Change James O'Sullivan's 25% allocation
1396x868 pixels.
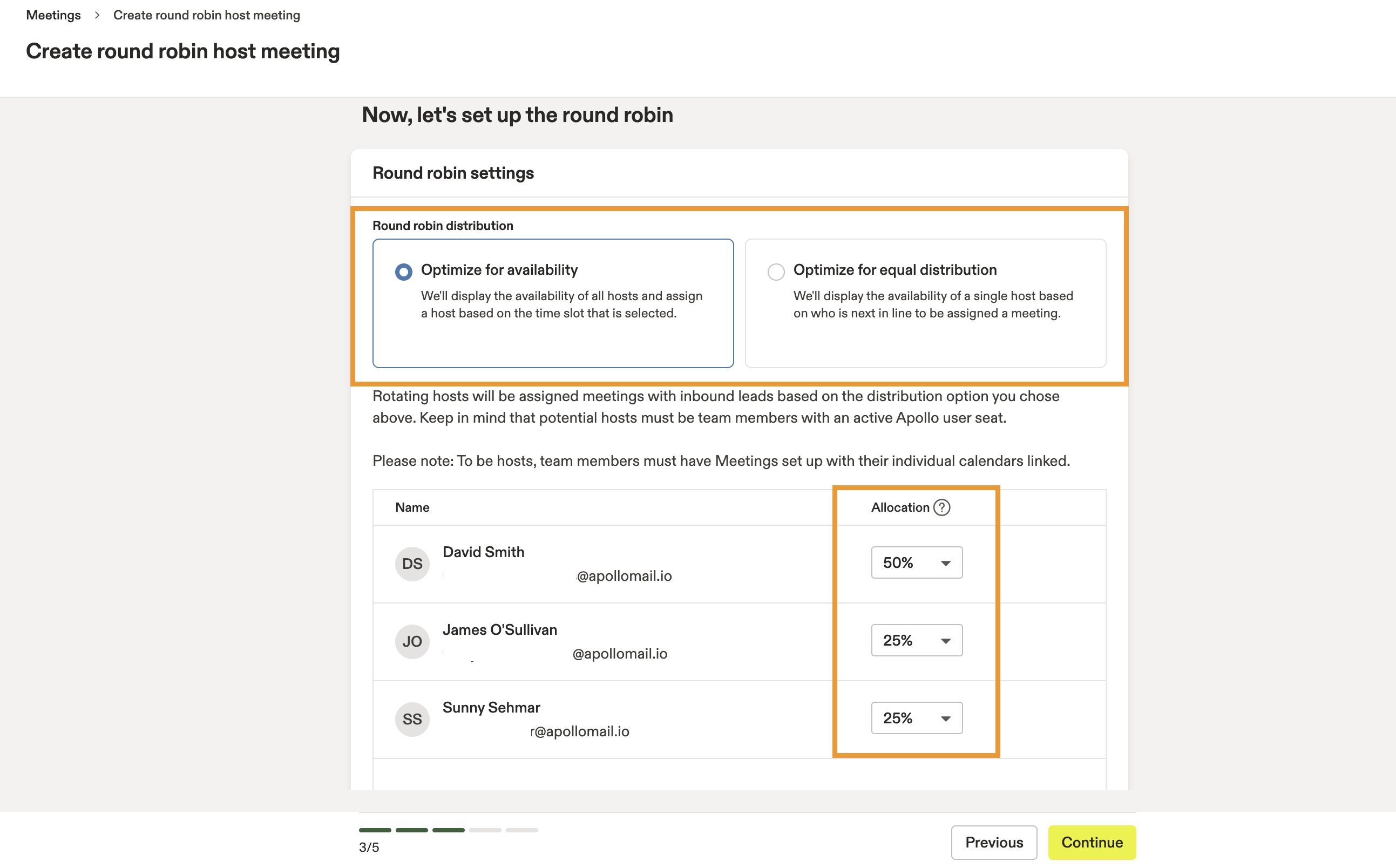(x=916, y=640)
